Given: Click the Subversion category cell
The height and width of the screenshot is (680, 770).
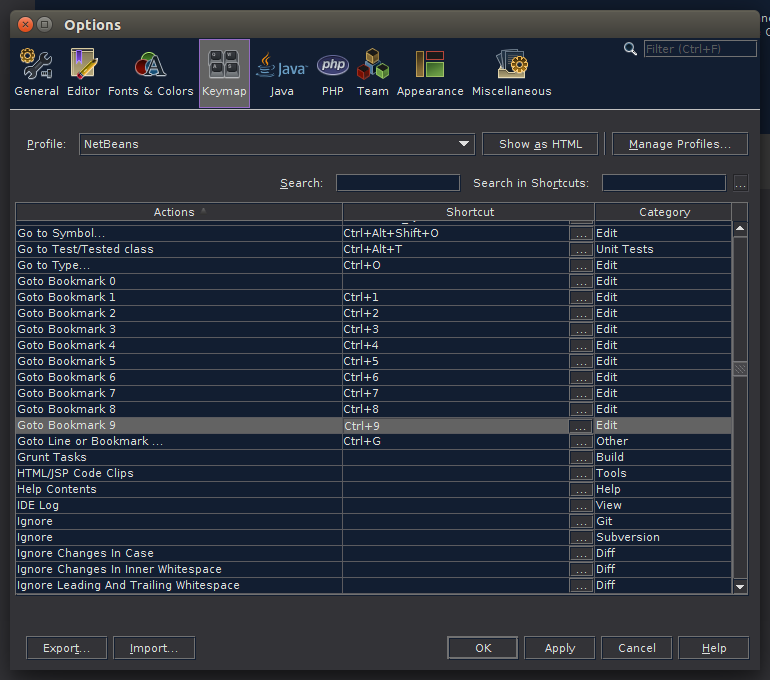Looking at the screenshot, I should [x=663, y=537].
